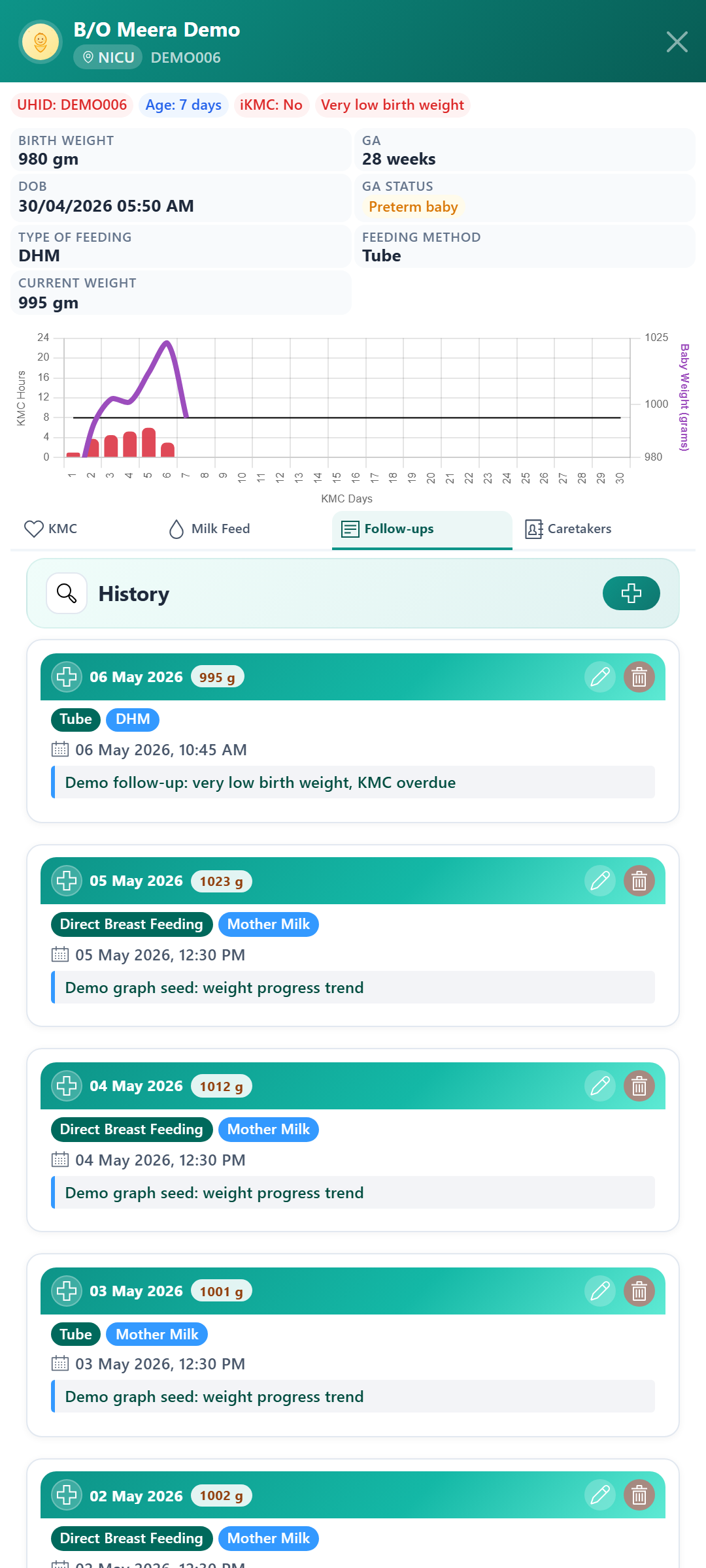Select the Follow-ups tab
Viewport: 706px width, 1568px height.
(422, 529)
